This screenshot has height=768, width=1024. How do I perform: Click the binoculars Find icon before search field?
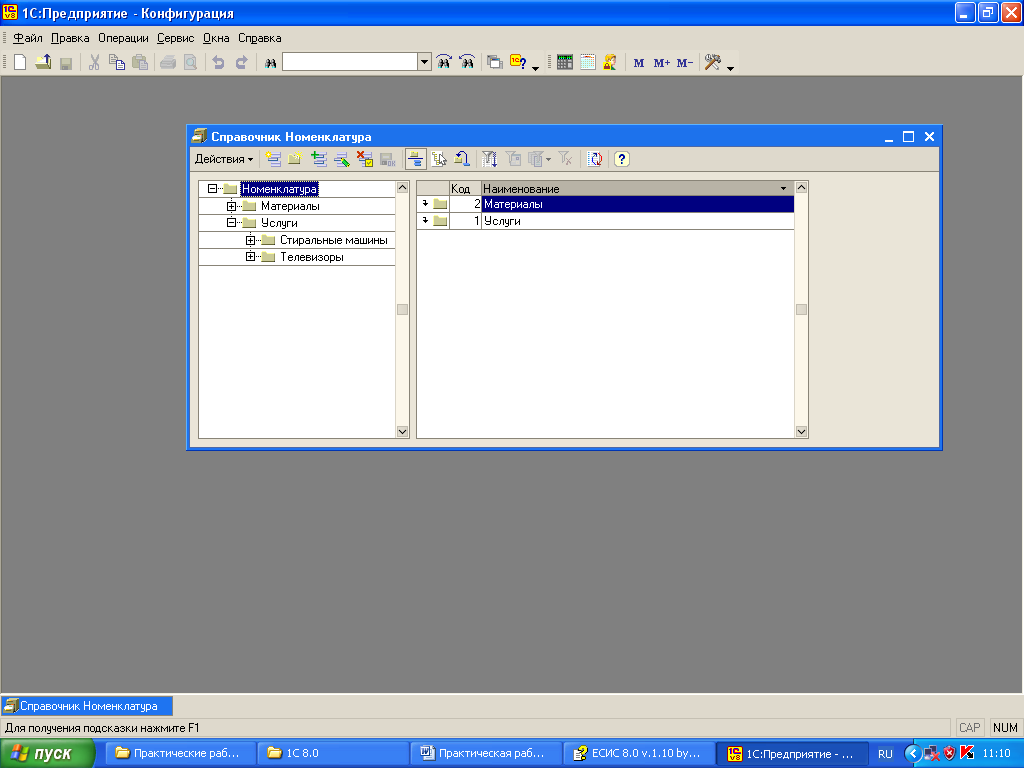click(270, 63)
